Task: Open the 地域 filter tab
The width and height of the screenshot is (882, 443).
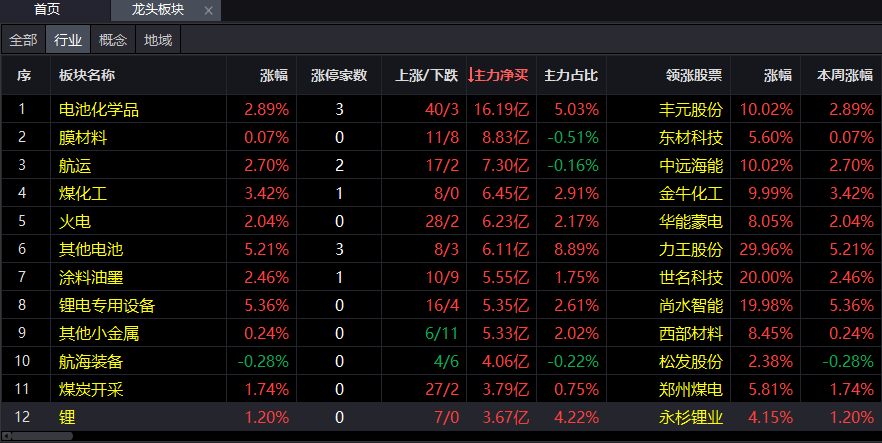Action: pos(158,40)
